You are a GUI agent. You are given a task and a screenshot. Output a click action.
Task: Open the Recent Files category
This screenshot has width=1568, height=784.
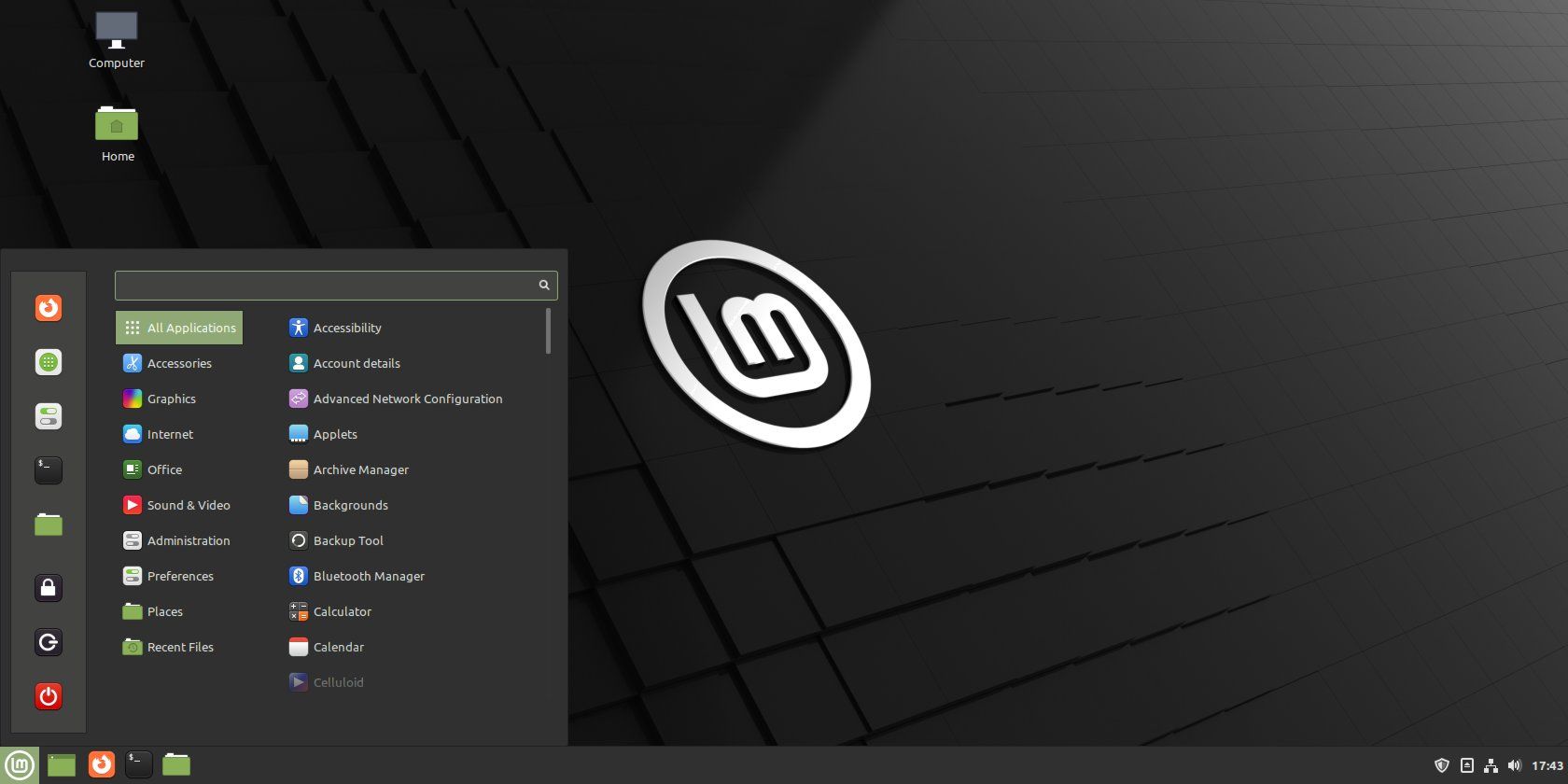click(x=179, y=647)
